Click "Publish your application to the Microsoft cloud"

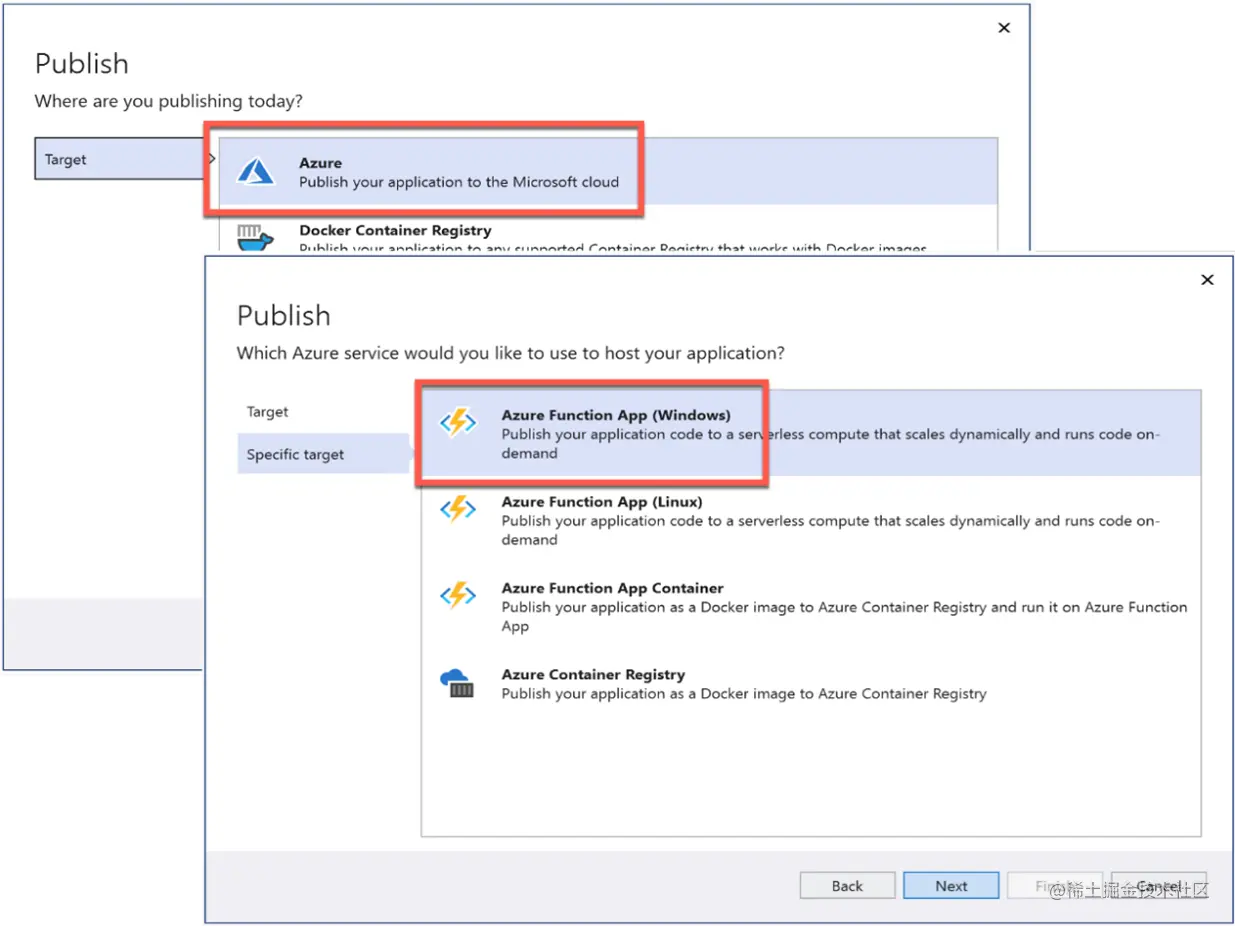(x=459, y=182)
